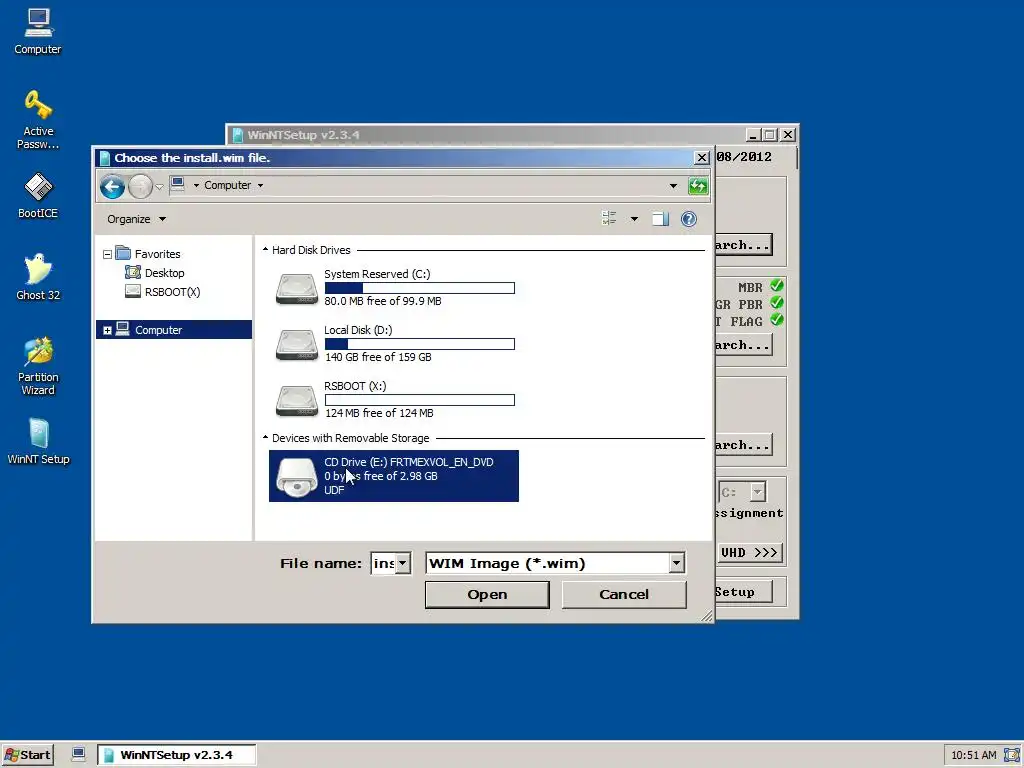
Task: Collapse the Favorites tree node
Action: tap(107, 254)
